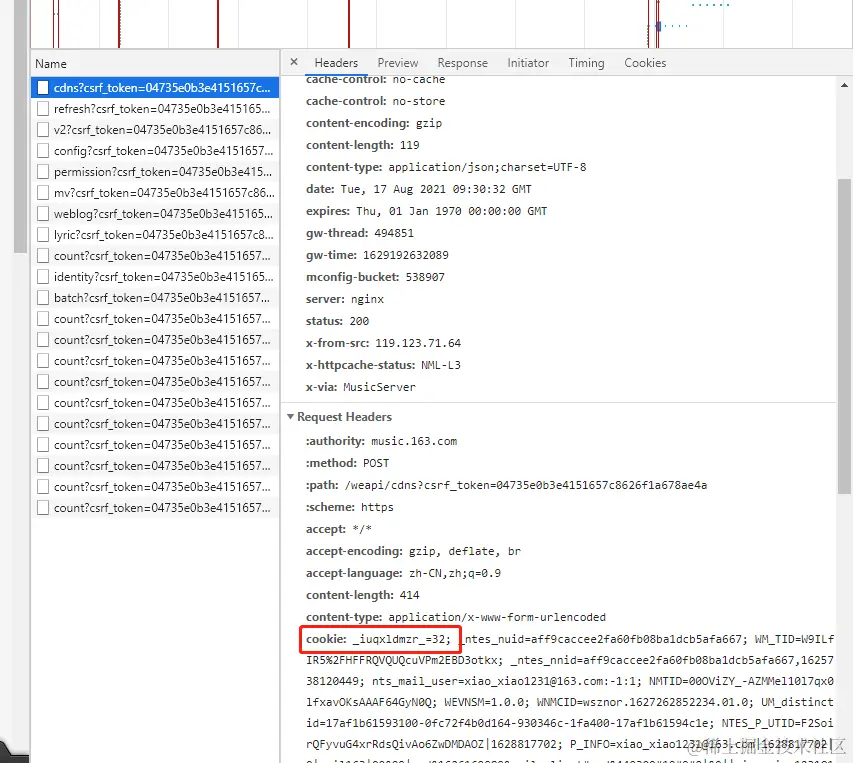This screenshot has height=763, width=853.
Task: Click the scroll-up arrow of headers pane
Action: pos(844,85)
